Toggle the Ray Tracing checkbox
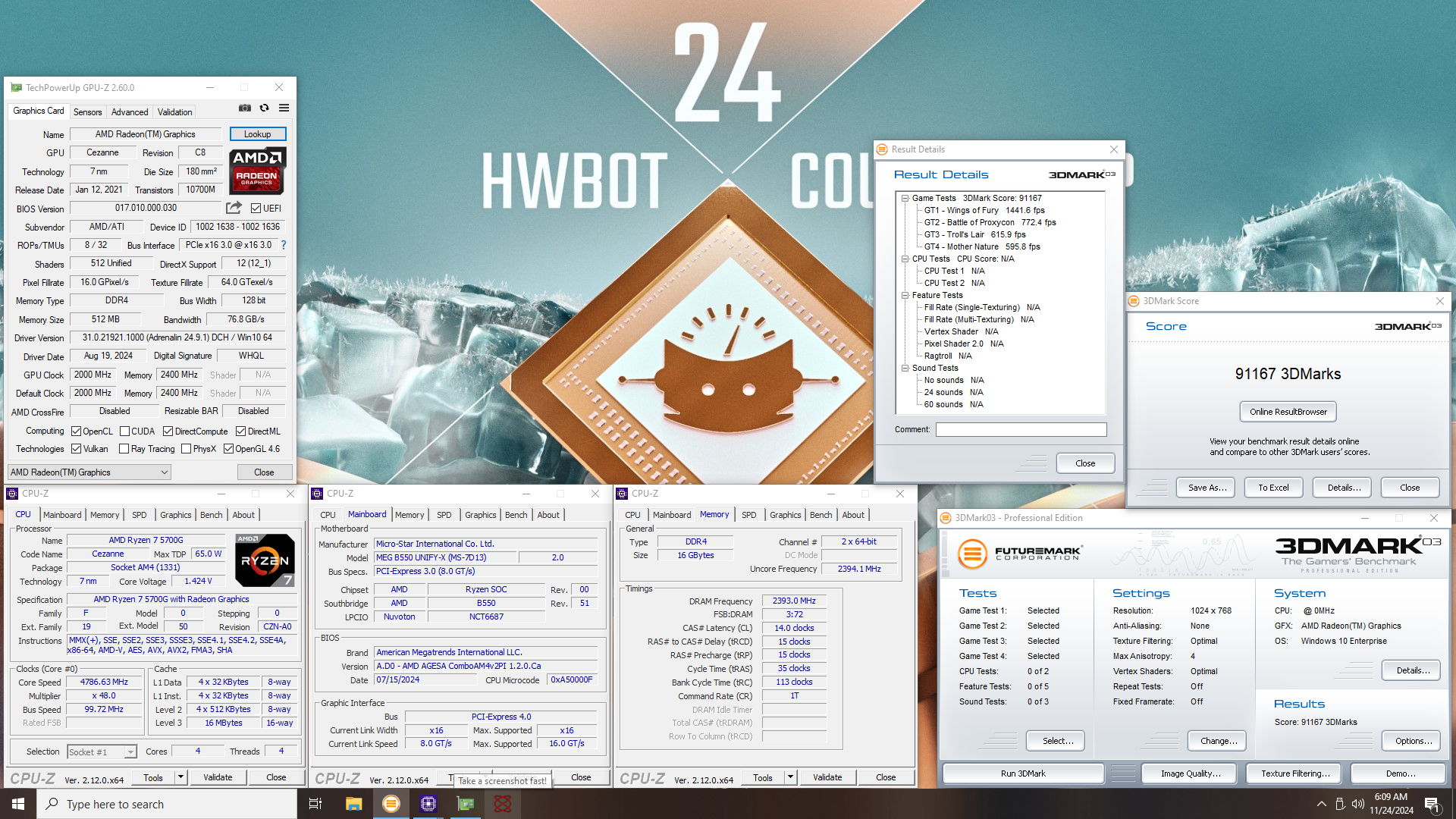This screenshot has height=819, width=1456. pos(124,449)
